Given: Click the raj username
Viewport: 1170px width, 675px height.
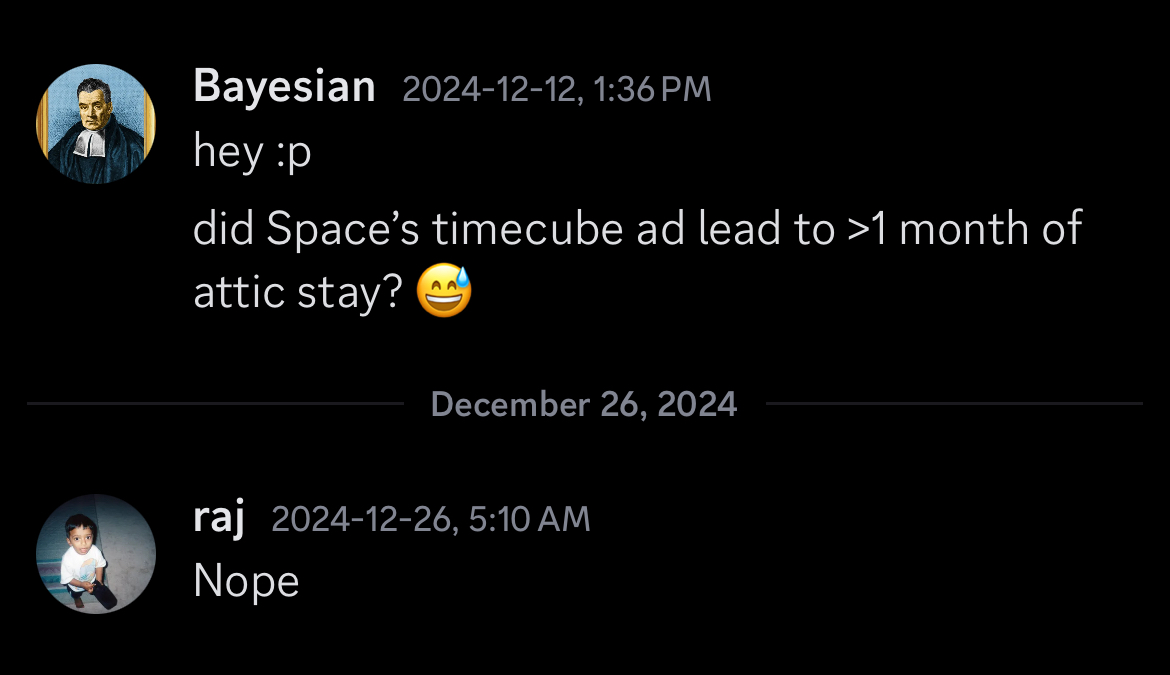Looking at the screenshot, I should tap(218, 518).
